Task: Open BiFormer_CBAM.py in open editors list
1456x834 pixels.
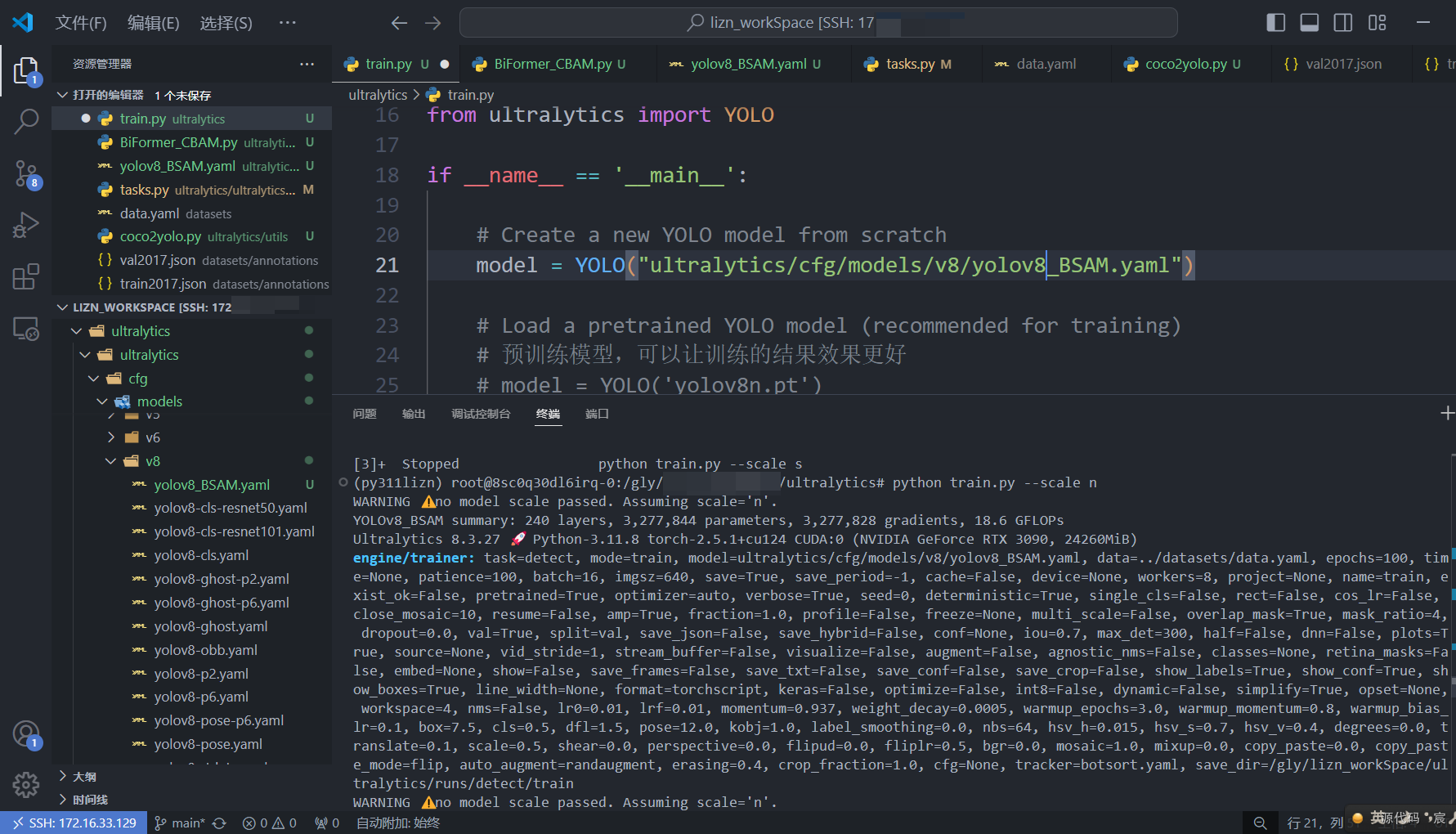Action: 191,142
